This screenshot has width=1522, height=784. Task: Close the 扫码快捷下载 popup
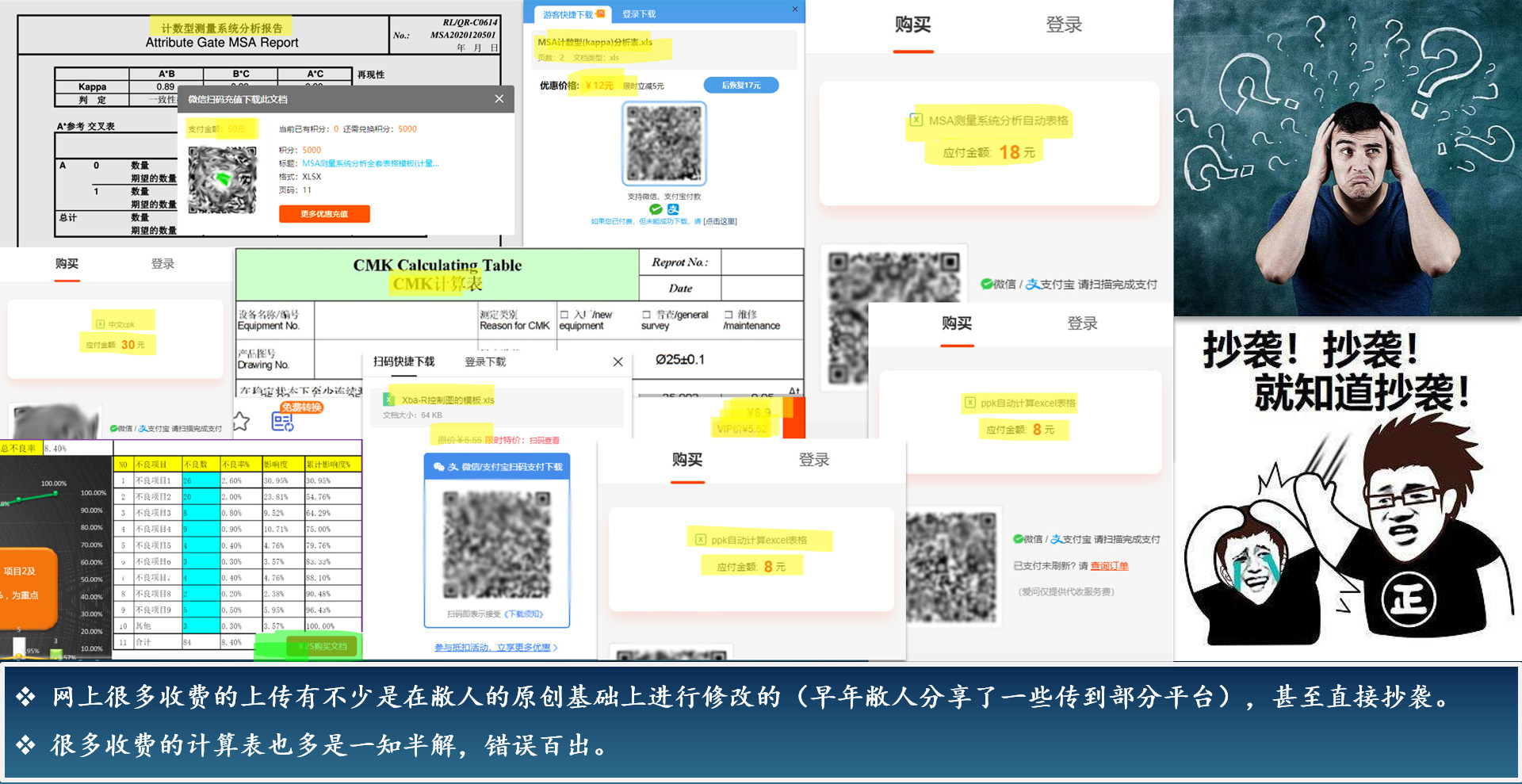[618, 362]
